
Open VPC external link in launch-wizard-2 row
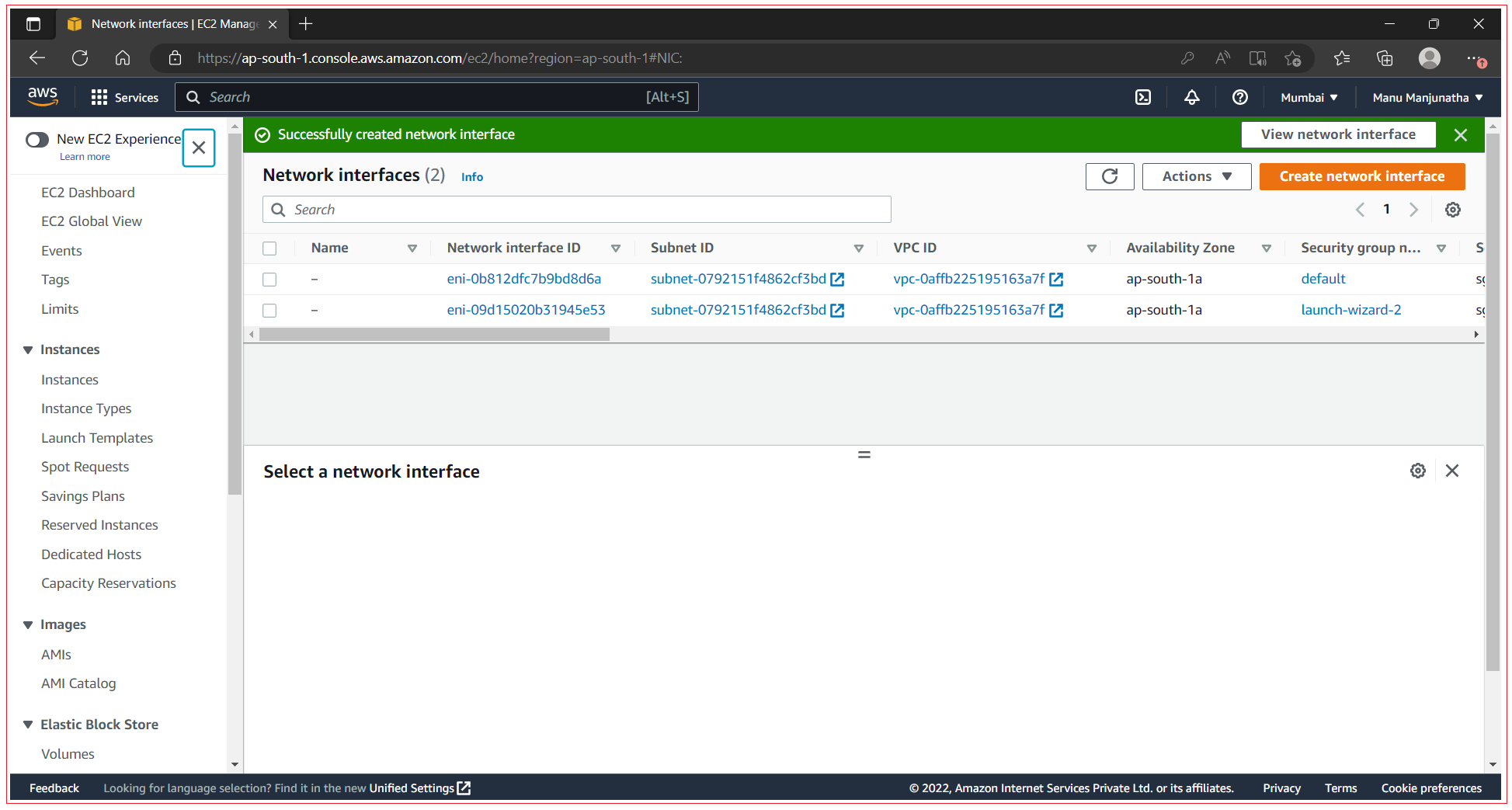(x=1056, y=311)
